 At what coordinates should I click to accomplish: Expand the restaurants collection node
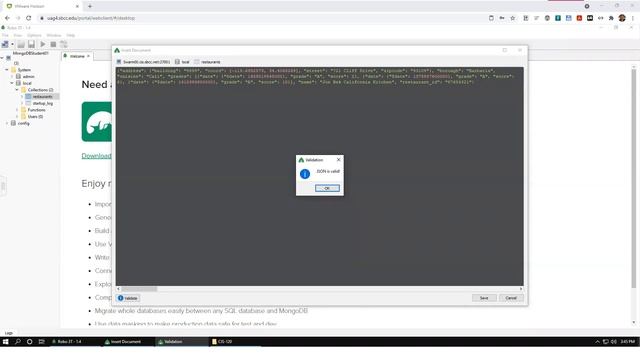pos(22,96)
